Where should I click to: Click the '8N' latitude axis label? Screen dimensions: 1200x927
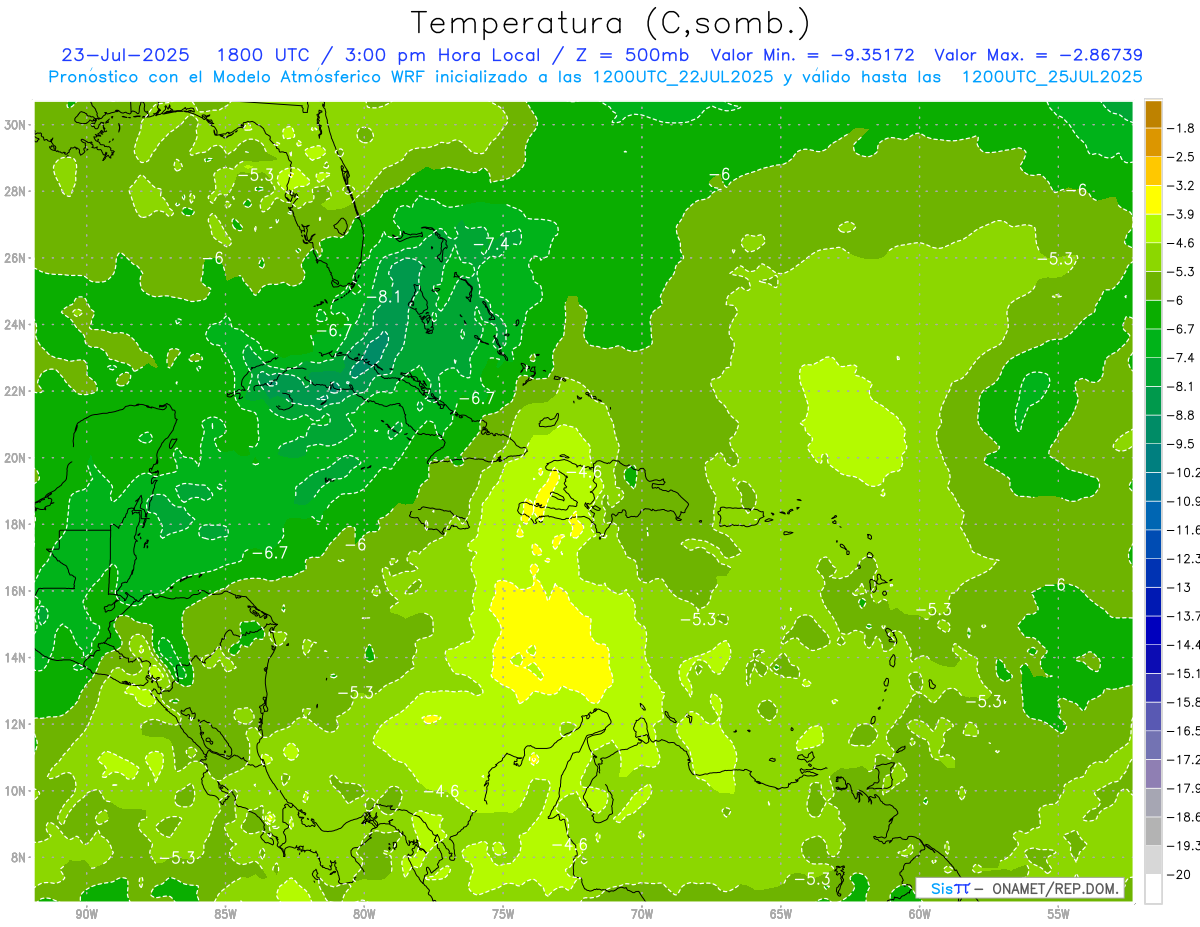coord(20,857)
